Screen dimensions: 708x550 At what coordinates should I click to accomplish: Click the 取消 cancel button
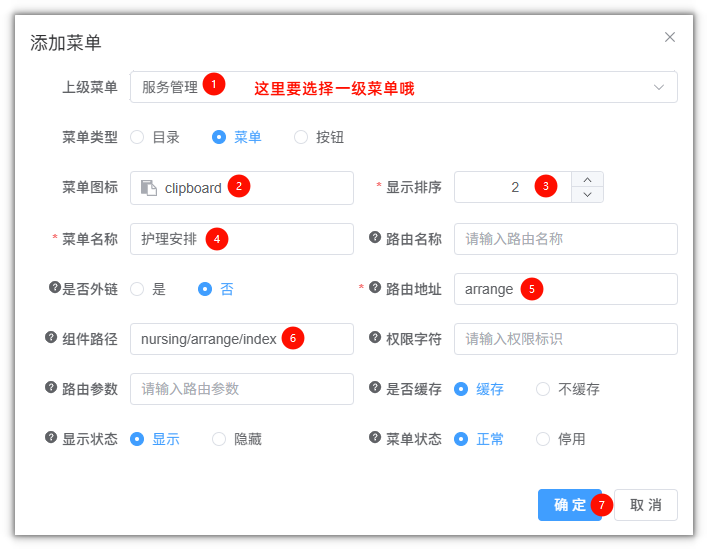(x=646, y=505)
